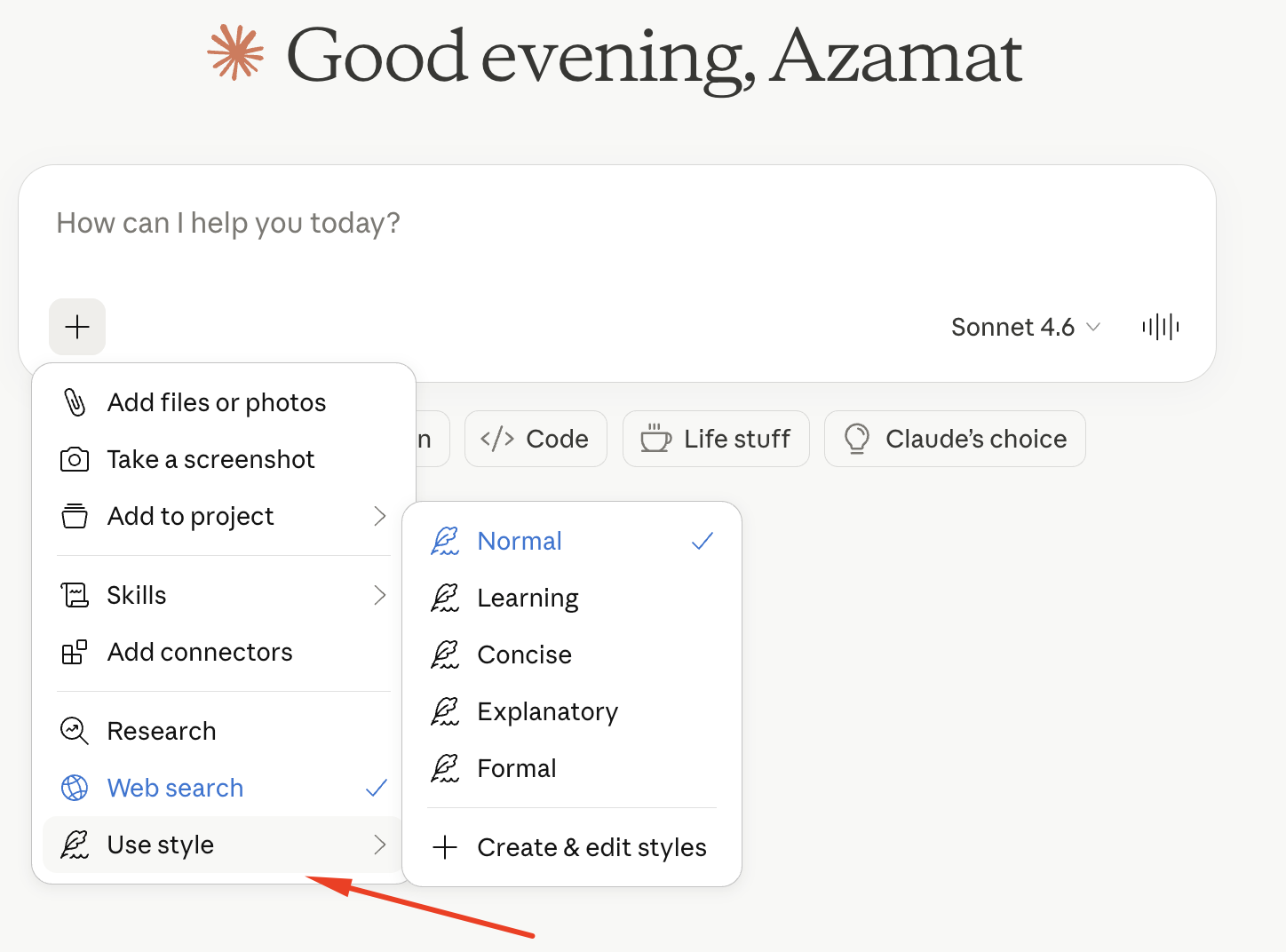1286x952 pixels.
Task: Expand the Skills submenu arrow
Action: 380,595
